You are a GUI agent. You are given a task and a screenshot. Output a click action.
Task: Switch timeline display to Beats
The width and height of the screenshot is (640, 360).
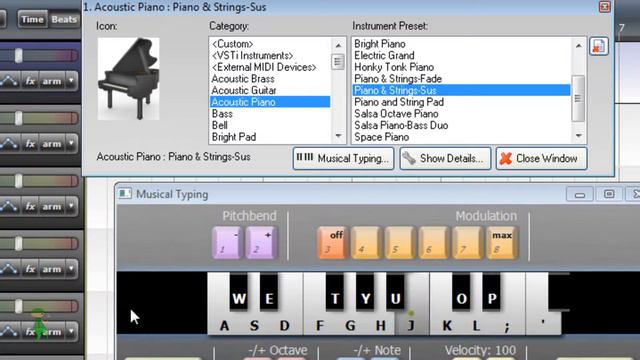(64, 19)
